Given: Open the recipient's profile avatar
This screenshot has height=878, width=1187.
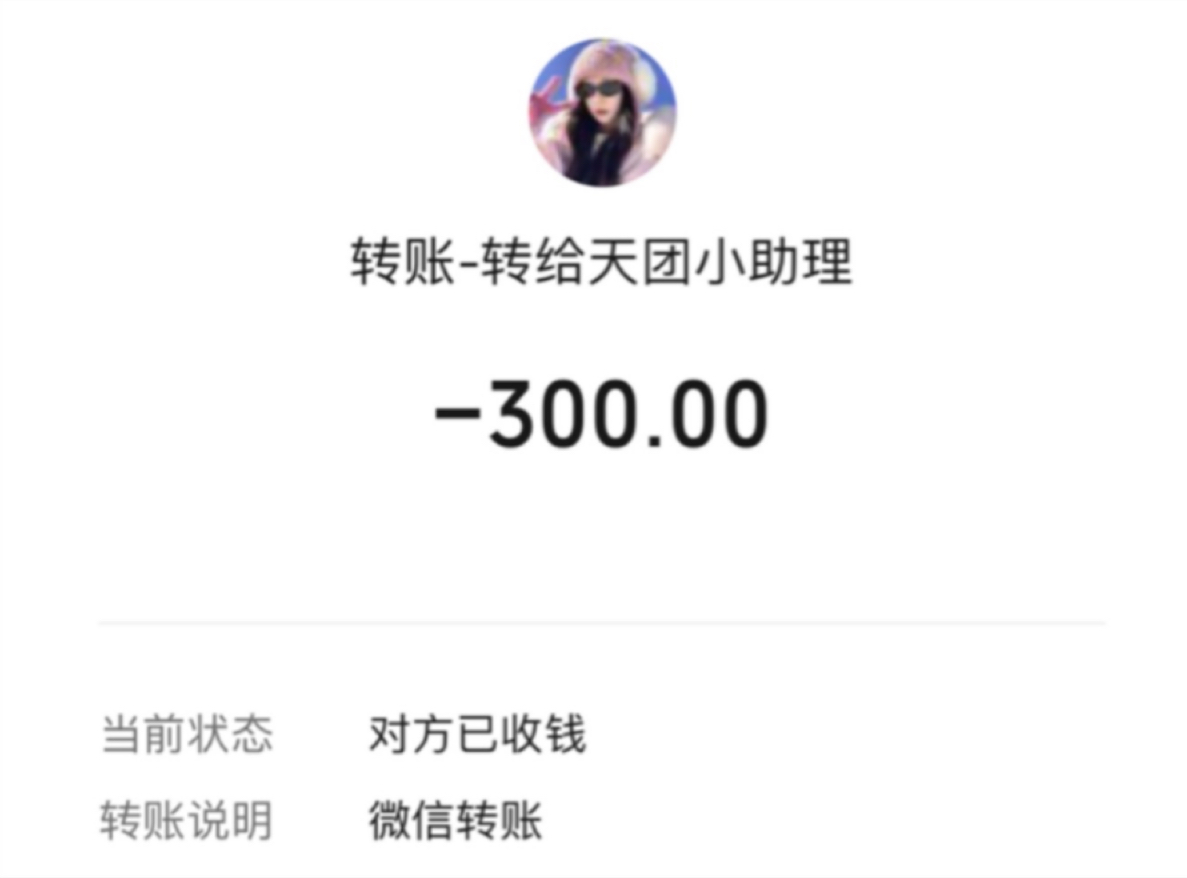Looking at the screenshot, I should pos(603,112).
